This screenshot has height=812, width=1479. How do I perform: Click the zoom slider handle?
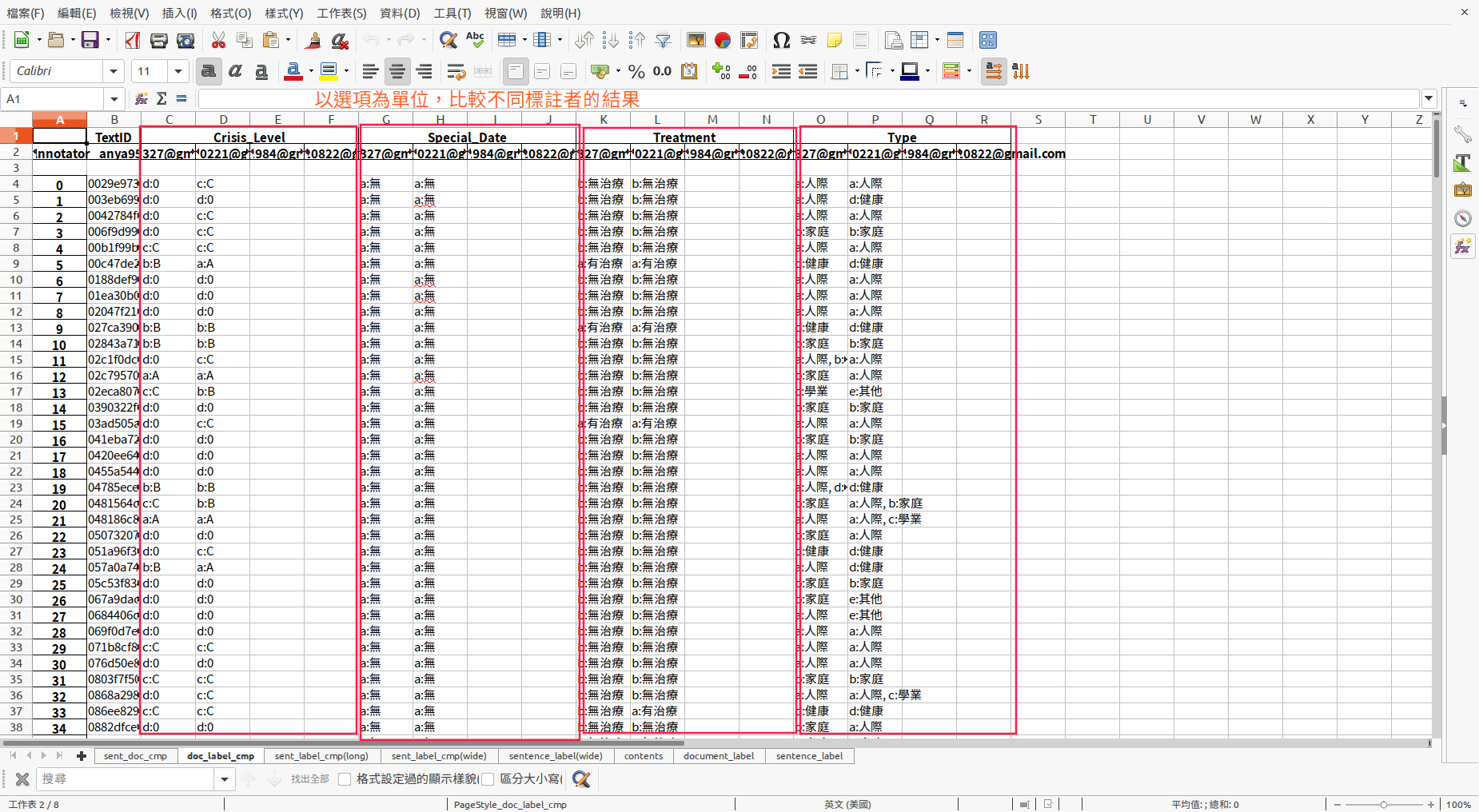[1384, 804]
